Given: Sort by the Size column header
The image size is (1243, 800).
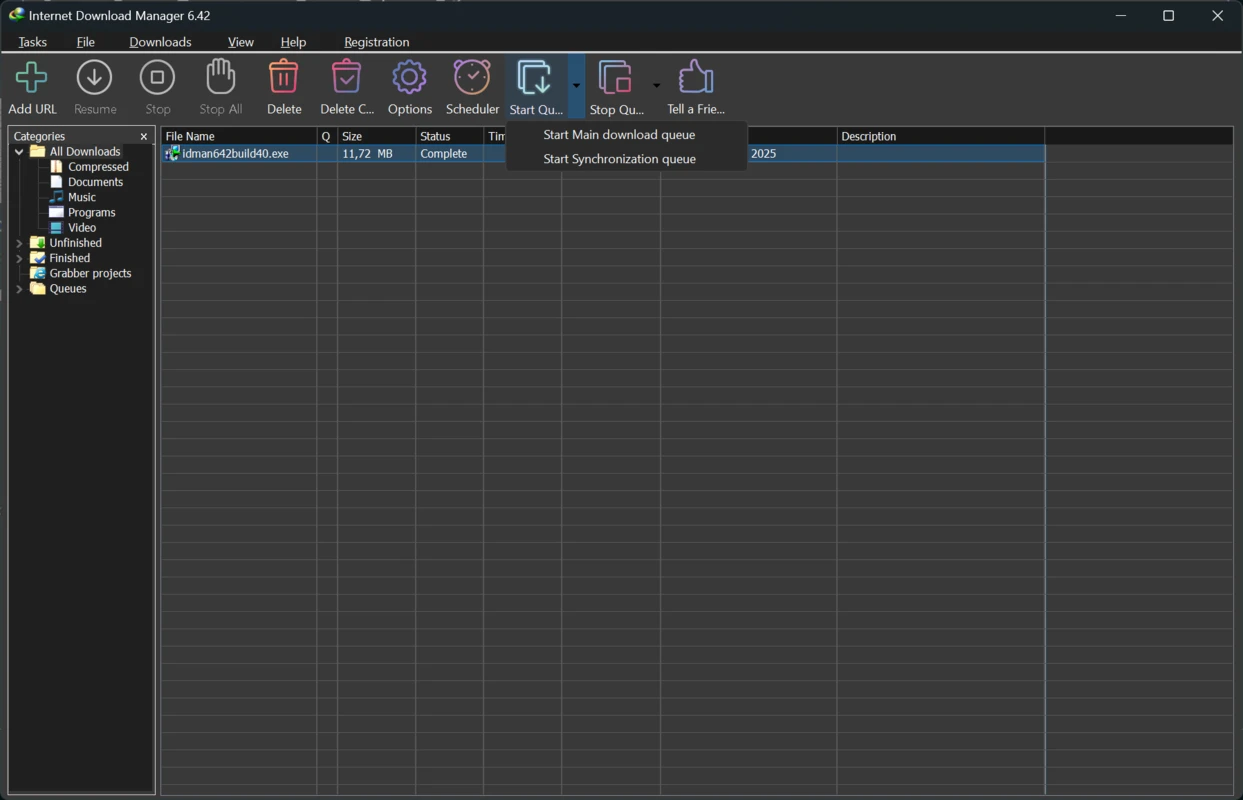Looking at the screenshot, I should pos(377,136).
